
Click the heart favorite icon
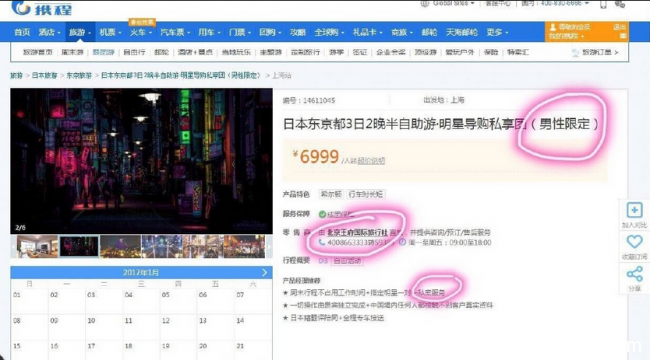tap(634, 242)
